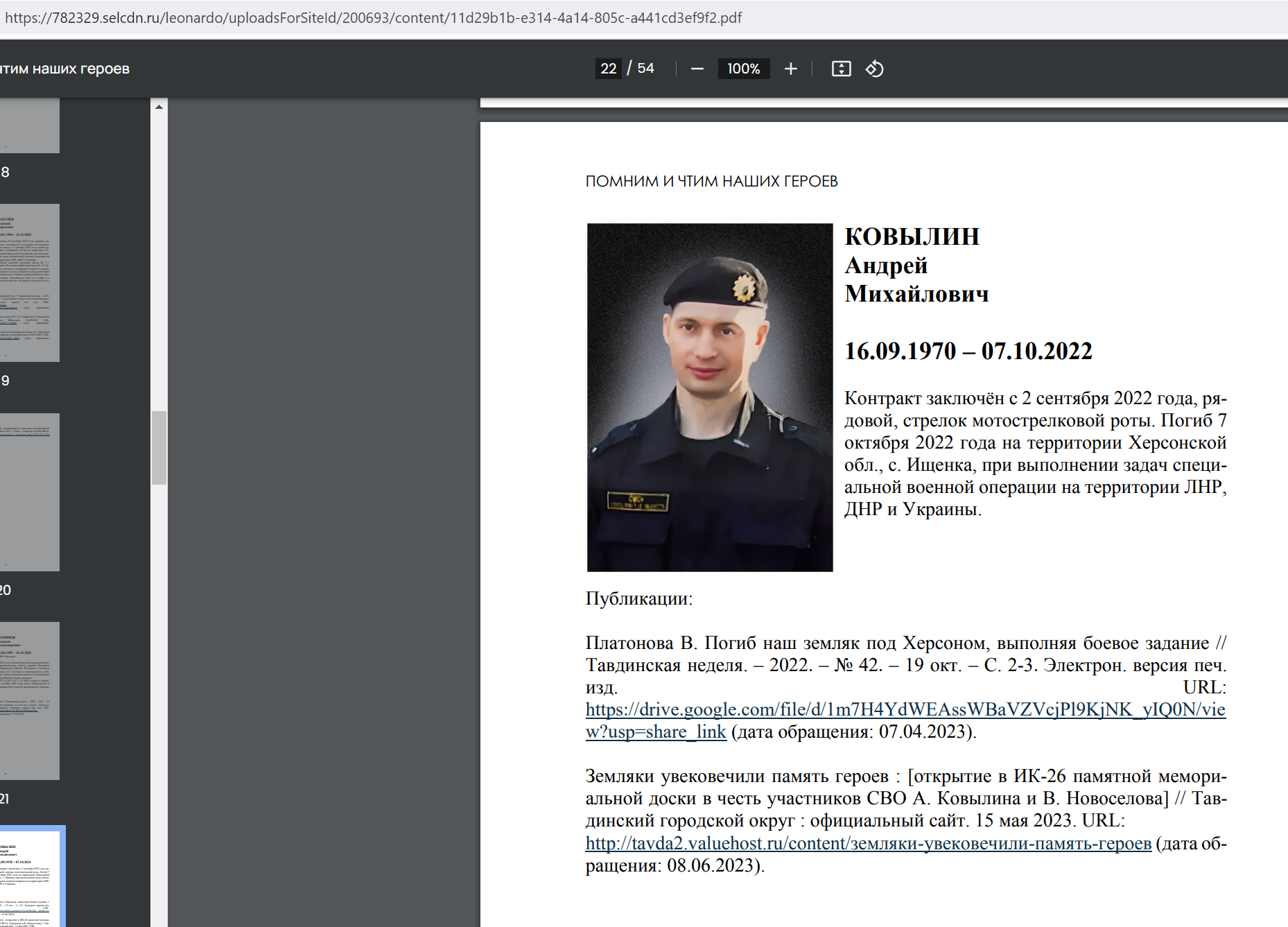Click the header ПОМНИМ И ЧТИМ НАШИХ ГЕРОЕВ
1288x927 pixels.
tap(712, 181)
